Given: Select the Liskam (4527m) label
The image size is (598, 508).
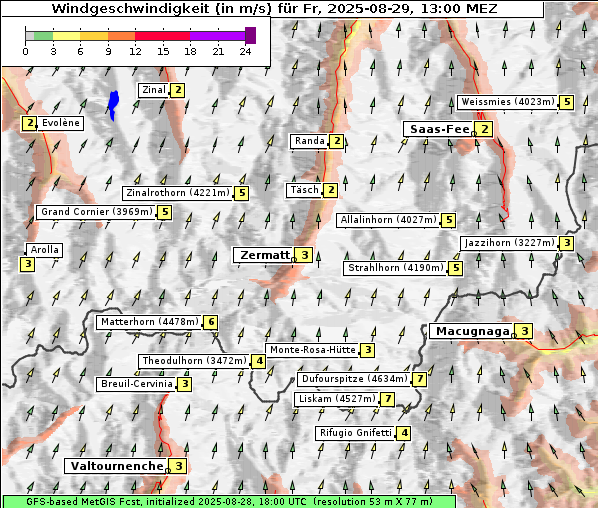Looking at the screenshot, I should (x=337, y=399).
